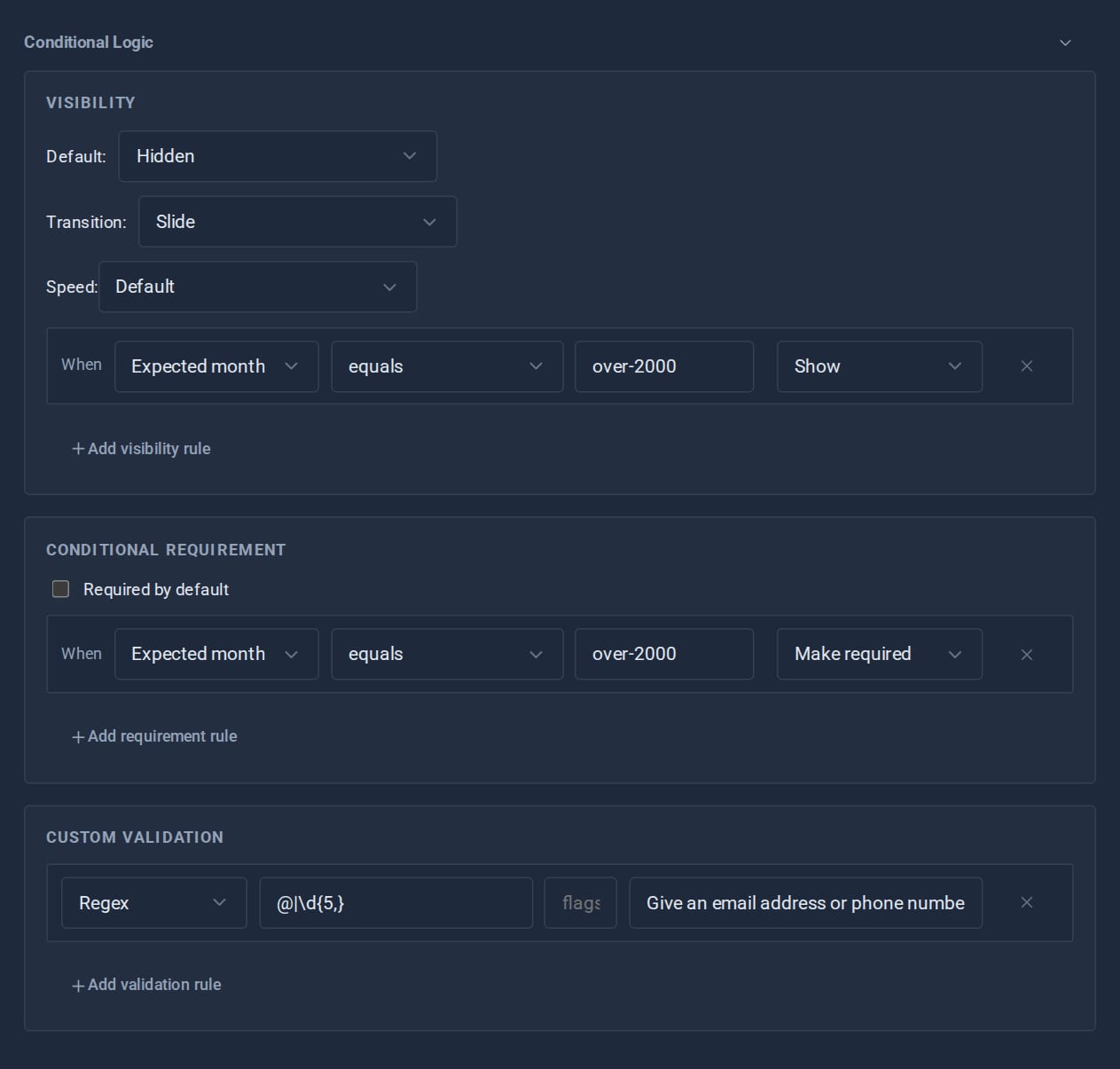Image resolution: width=1120 pixels, height=1069 pixels.
Task: Click the CONDITIONAL REQUIREMENT section heading
Action: coord(166,550)
